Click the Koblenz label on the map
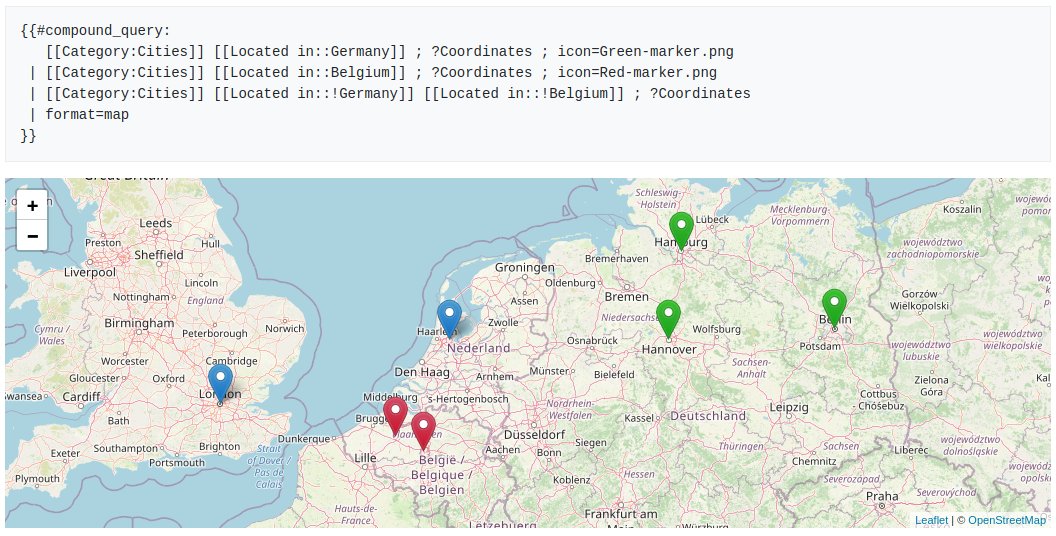 (x=571, y=480)
